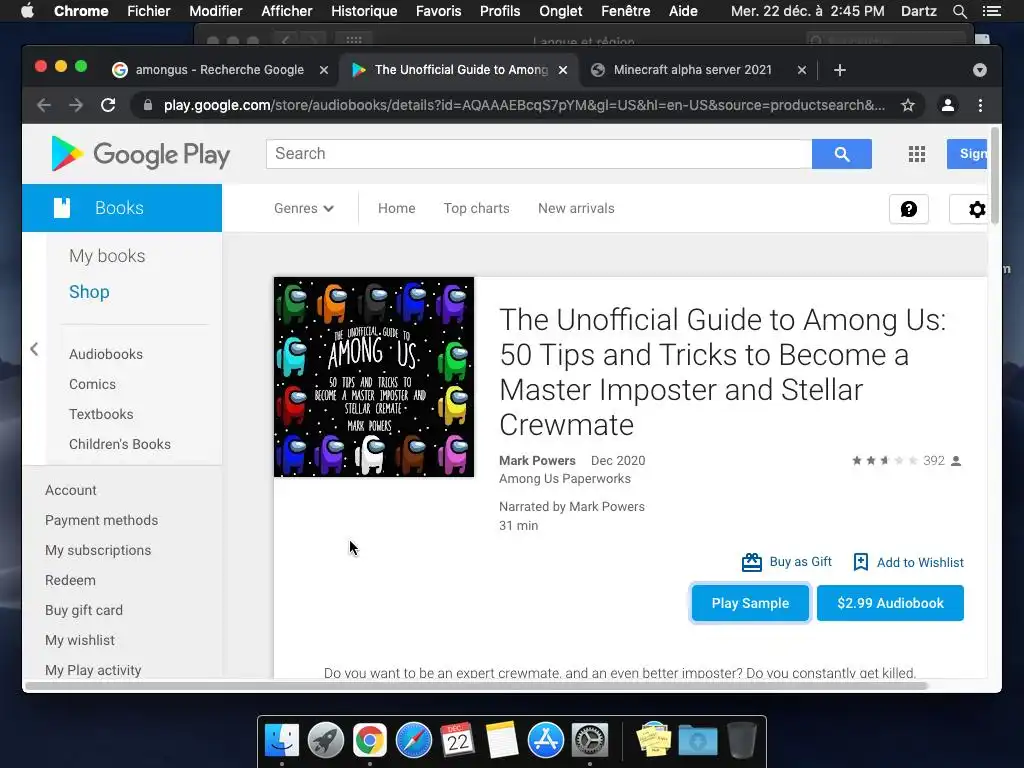Click the Chrome address bar URL
1024x768 pixels.
pyautogui.click(x=524, y=105)
